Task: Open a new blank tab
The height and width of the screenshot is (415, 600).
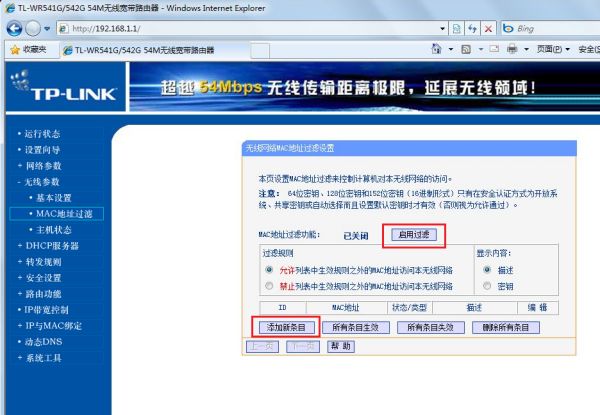Action: coord(260,50)
